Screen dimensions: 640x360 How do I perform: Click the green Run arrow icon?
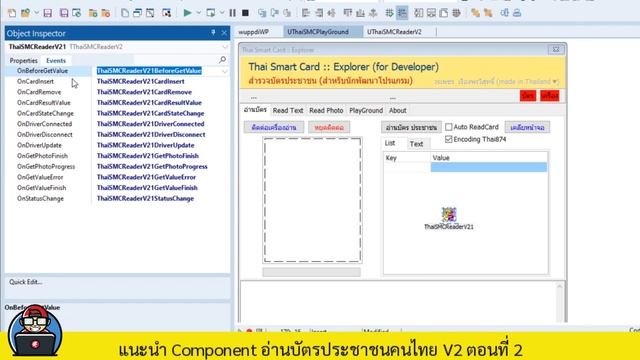(x=187, y=13)
